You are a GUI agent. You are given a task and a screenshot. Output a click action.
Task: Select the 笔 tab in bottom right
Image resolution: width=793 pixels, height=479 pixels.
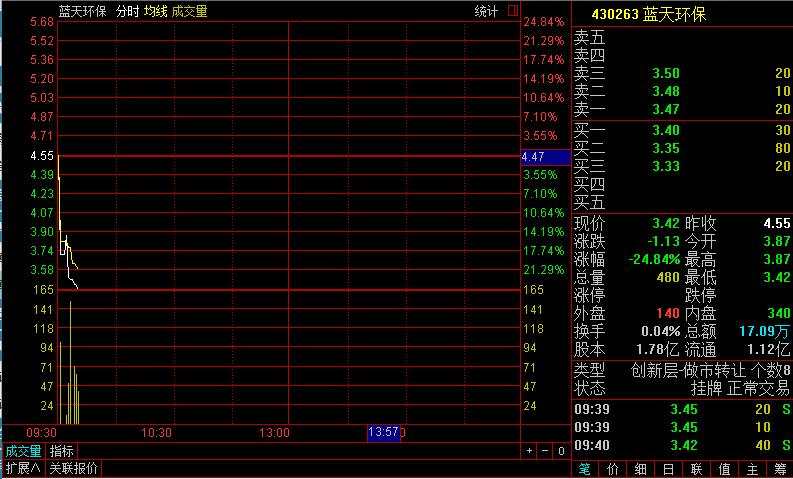tap(584, 470)
